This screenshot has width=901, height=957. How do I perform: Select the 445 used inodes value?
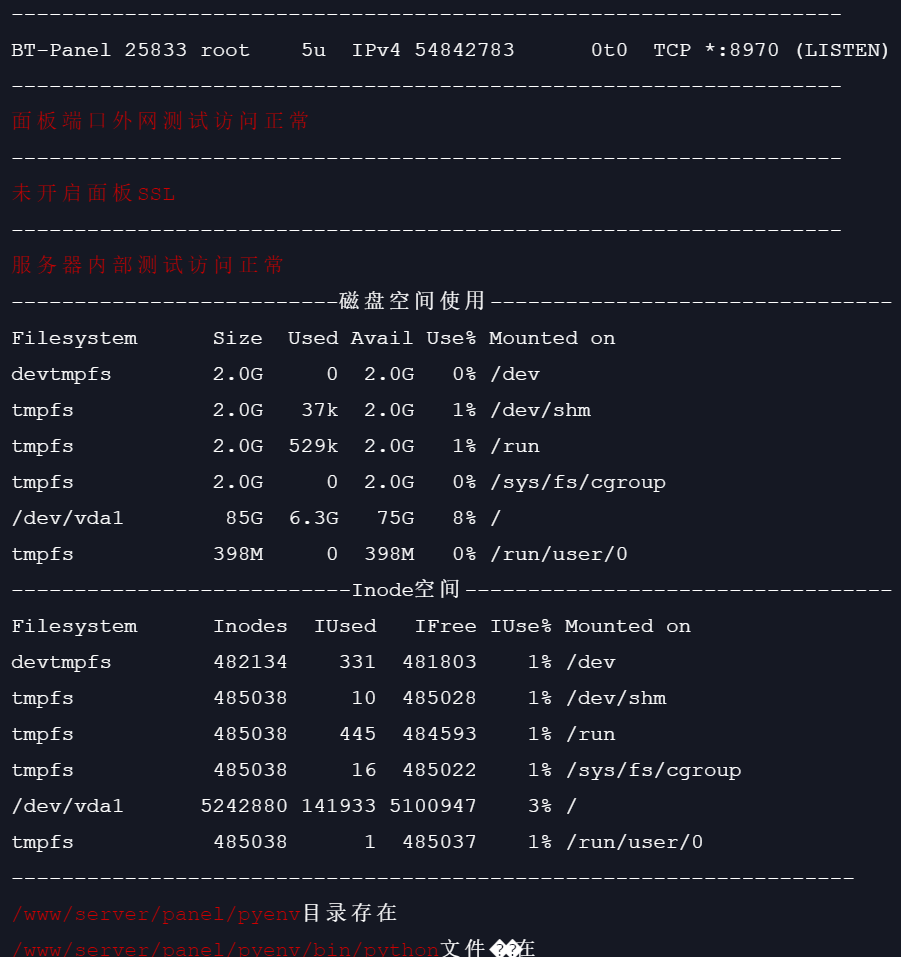pos(357,734)
